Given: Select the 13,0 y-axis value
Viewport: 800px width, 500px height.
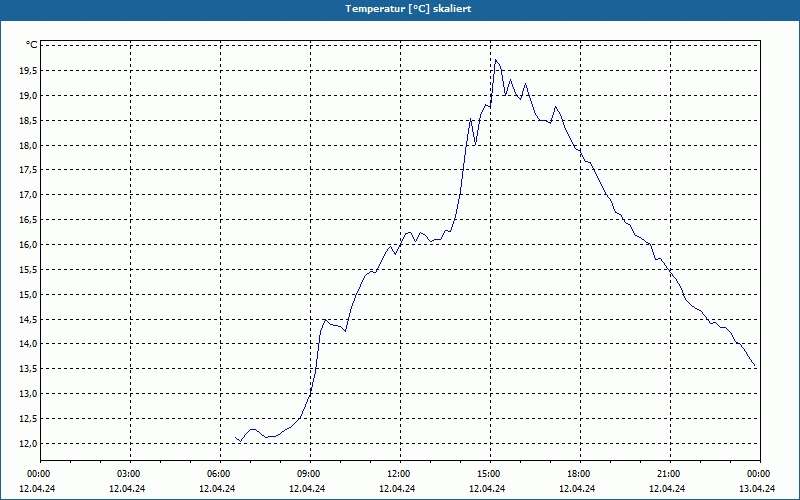Looking at the screenshot, I should tap(28, 394).
